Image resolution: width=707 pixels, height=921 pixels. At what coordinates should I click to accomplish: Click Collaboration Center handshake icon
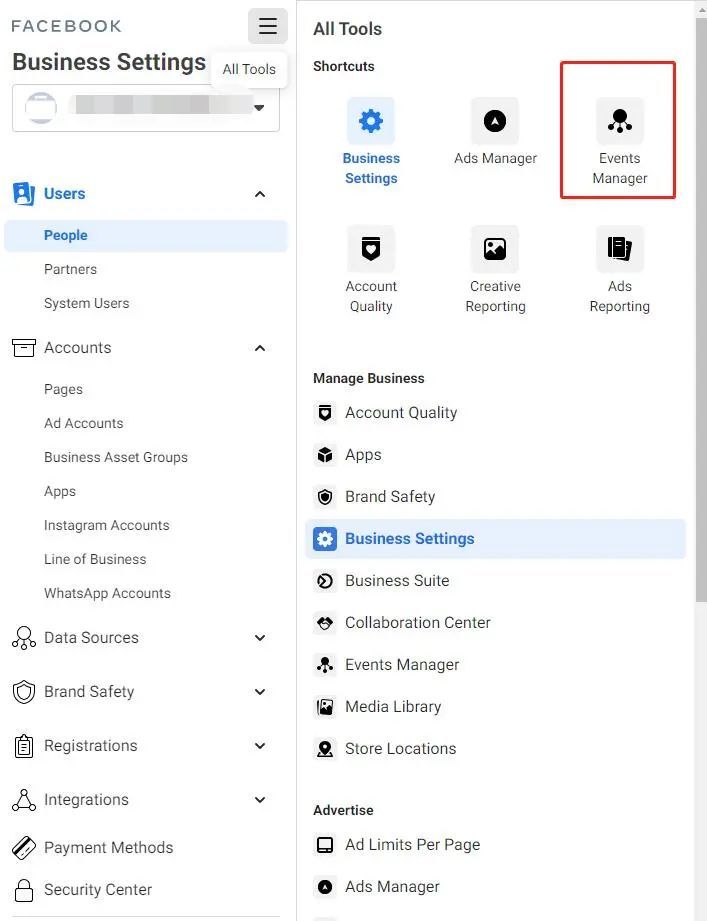[x=325, y=623]
